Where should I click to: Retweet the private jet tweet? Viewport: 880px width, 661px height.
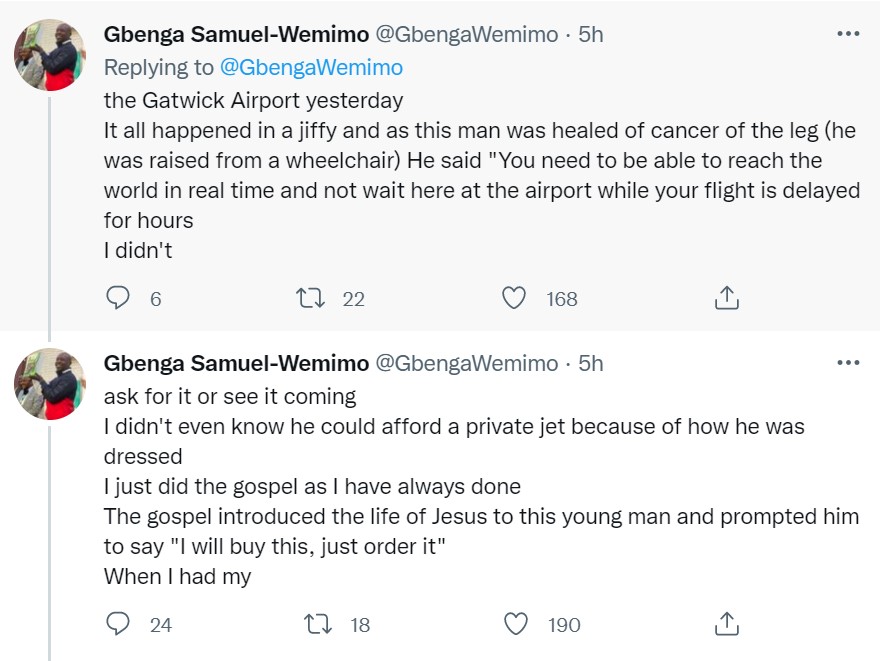point(317,624)
